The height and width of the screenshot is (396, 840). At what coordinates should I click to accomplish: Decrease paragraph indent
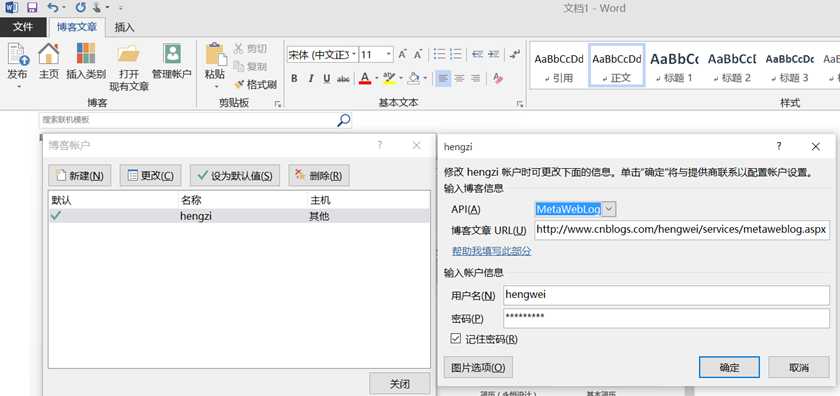click(x=477, y=54)
